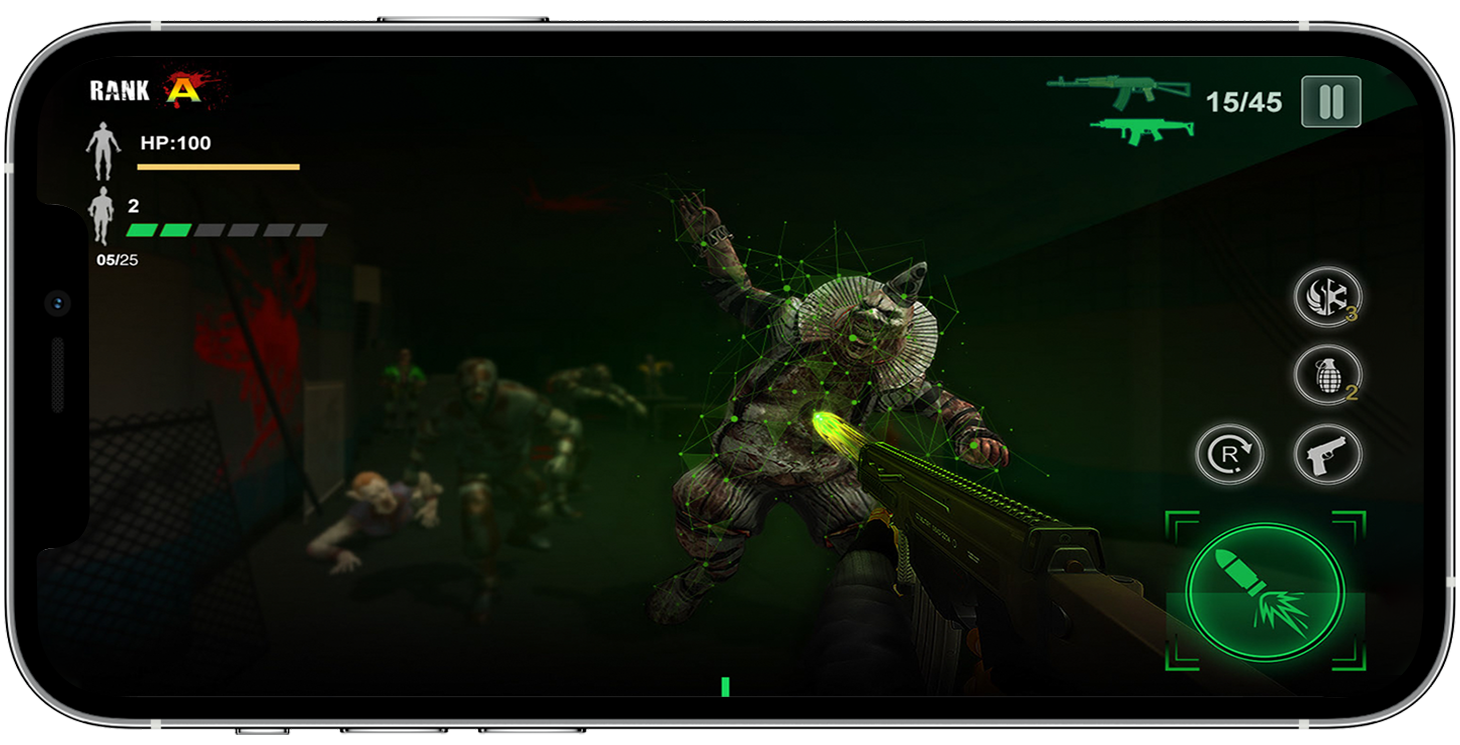
Task: Tap the RANK label text
Action: coord(120,91)
